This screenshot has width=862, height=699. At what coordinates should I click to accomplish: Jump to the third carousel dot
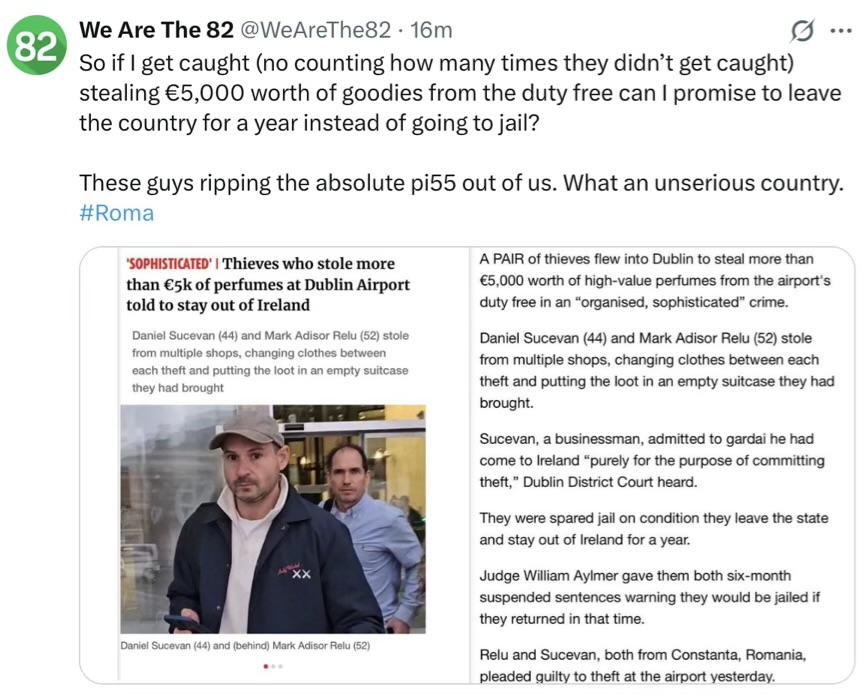click(x=281, y=665)
